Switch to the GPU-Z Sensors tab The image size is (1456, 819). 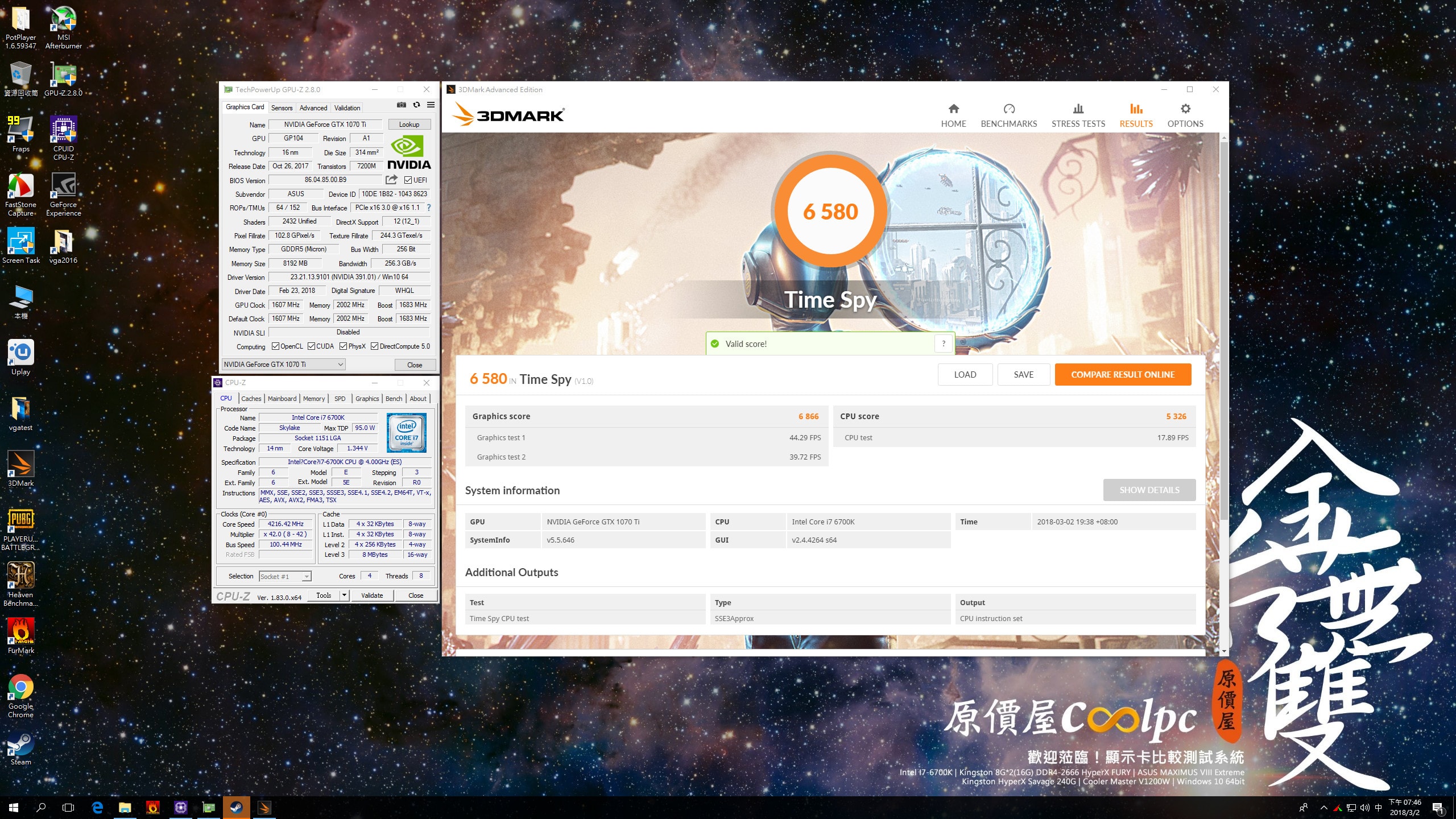pos(282,107)
